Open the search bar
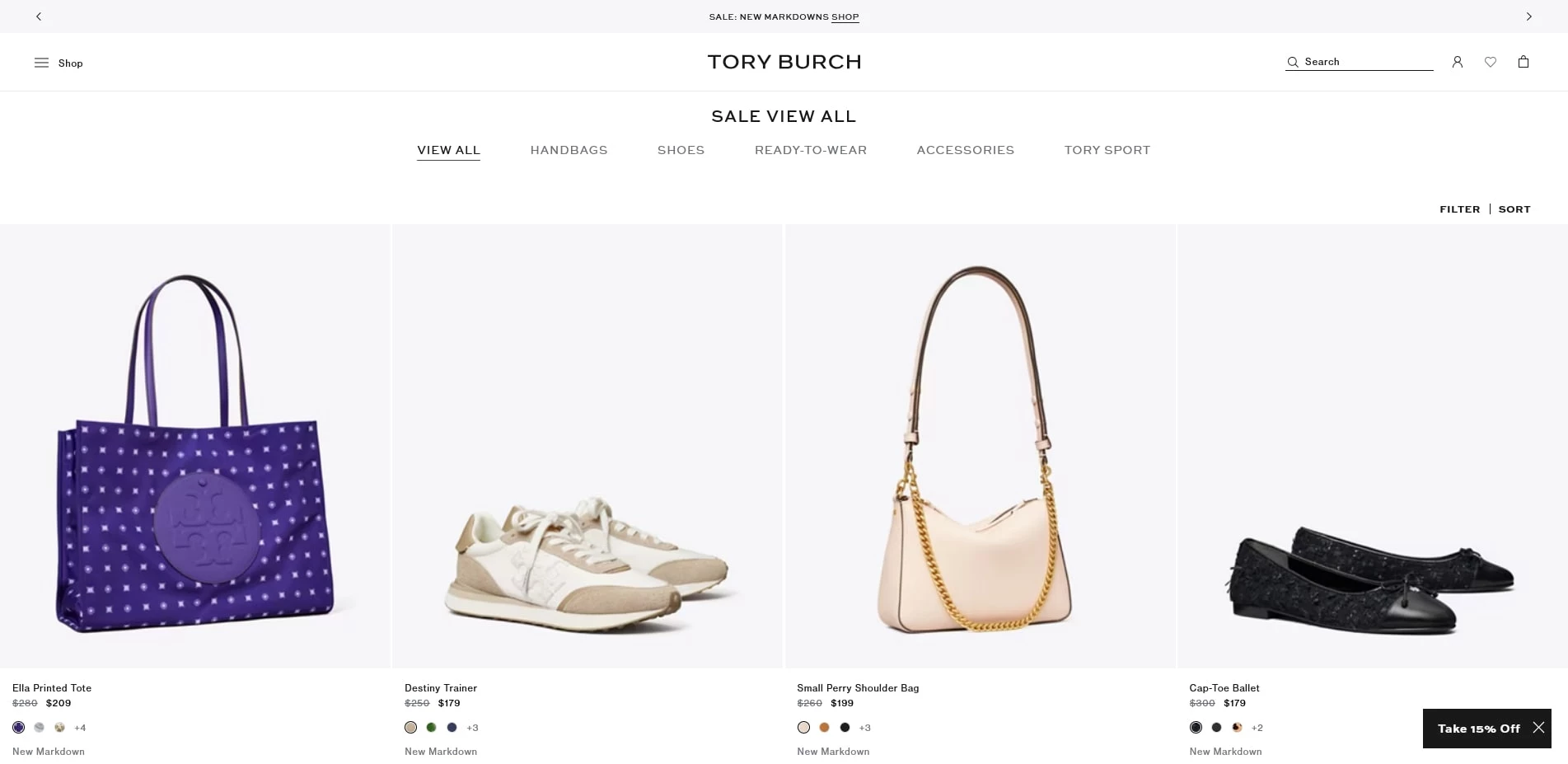1568x764 pixels. point(1359,61)
